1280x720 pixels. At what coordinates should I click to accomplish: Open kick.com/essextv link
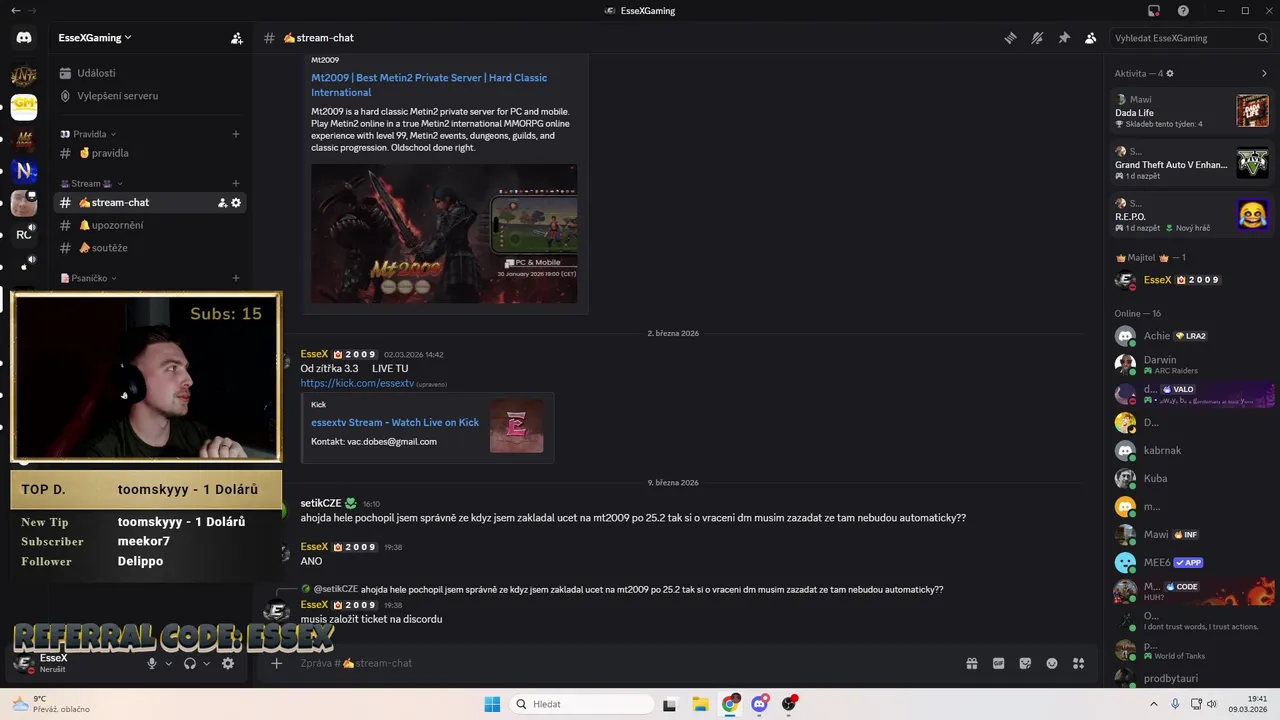click(x=357, y=383)
